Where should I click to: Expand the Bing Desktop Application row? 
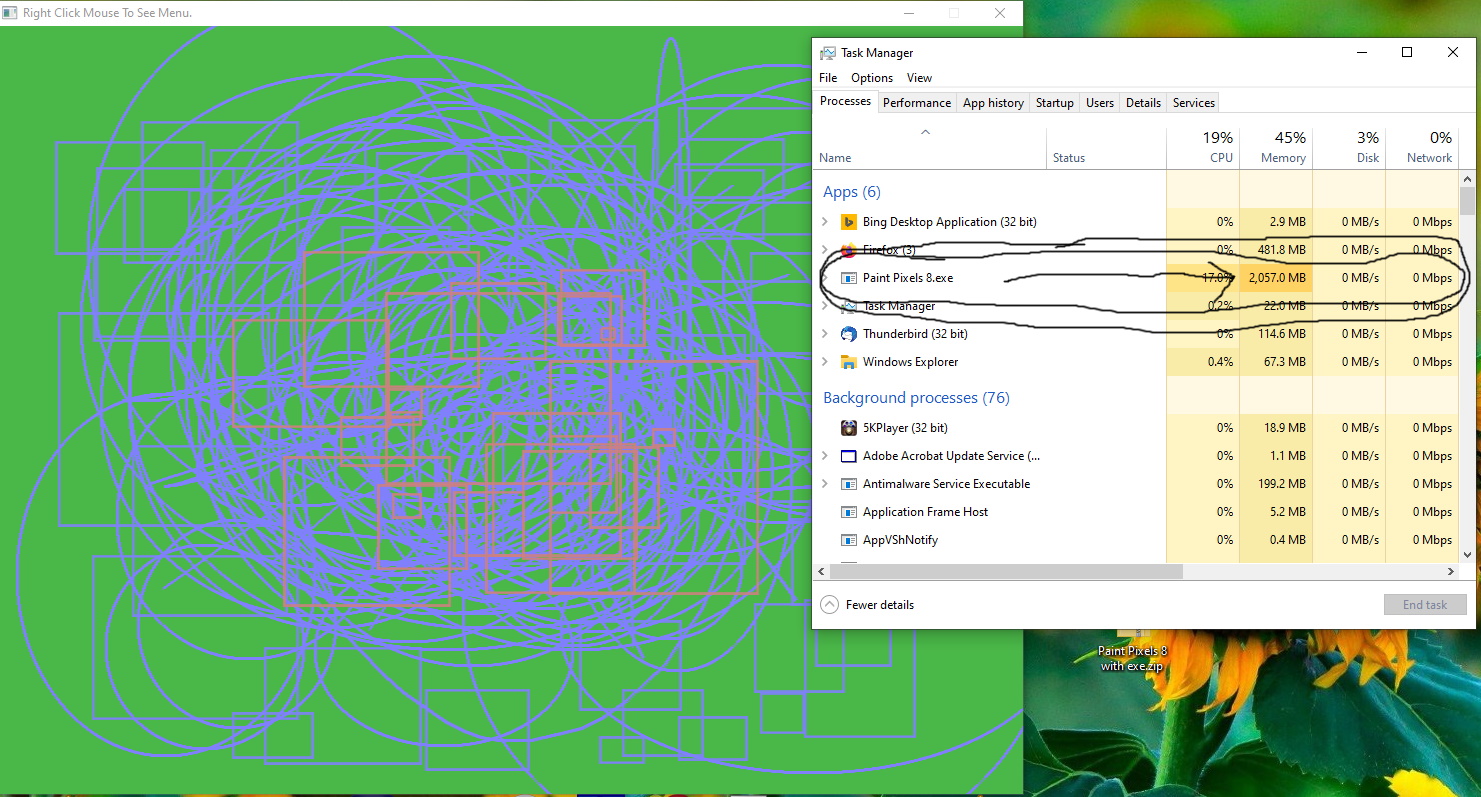pyautogui.click(x=825, y=222)
